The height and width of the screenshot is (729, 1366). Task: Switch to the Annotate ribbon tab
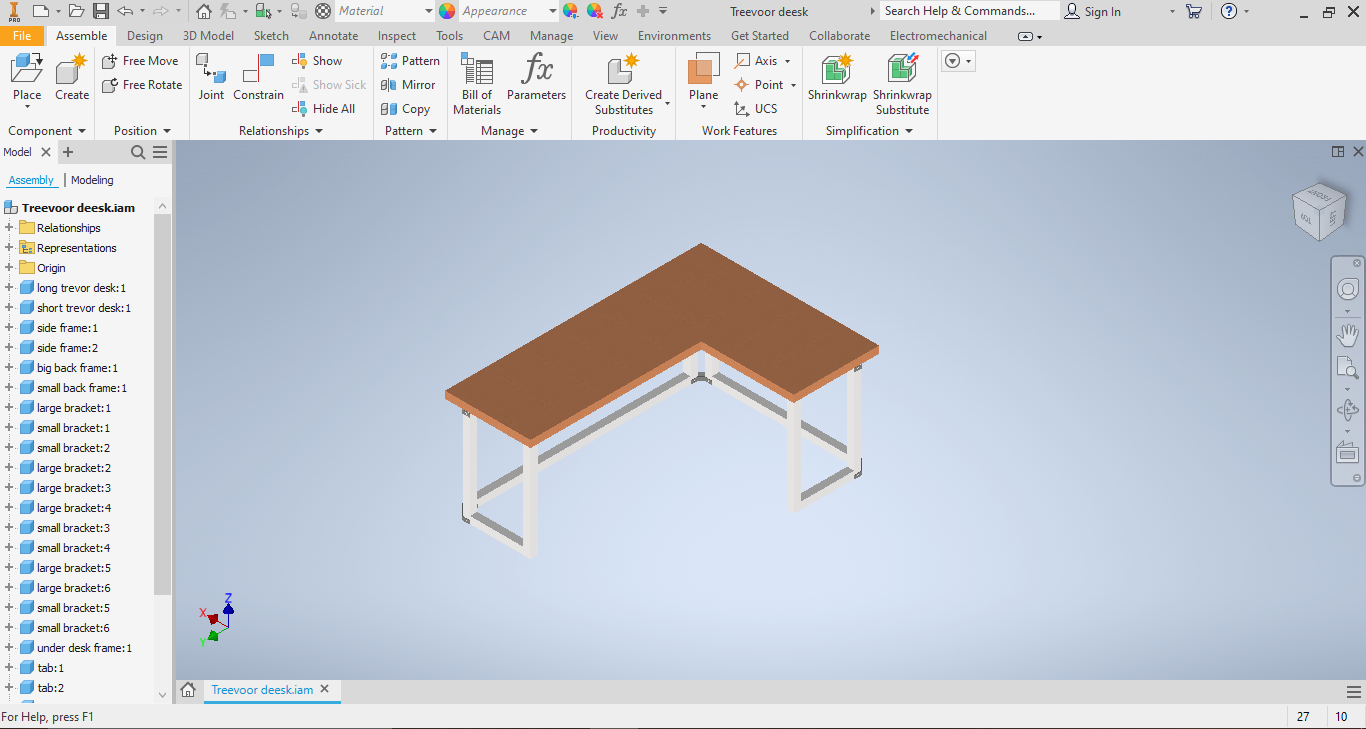coord(333,35)
